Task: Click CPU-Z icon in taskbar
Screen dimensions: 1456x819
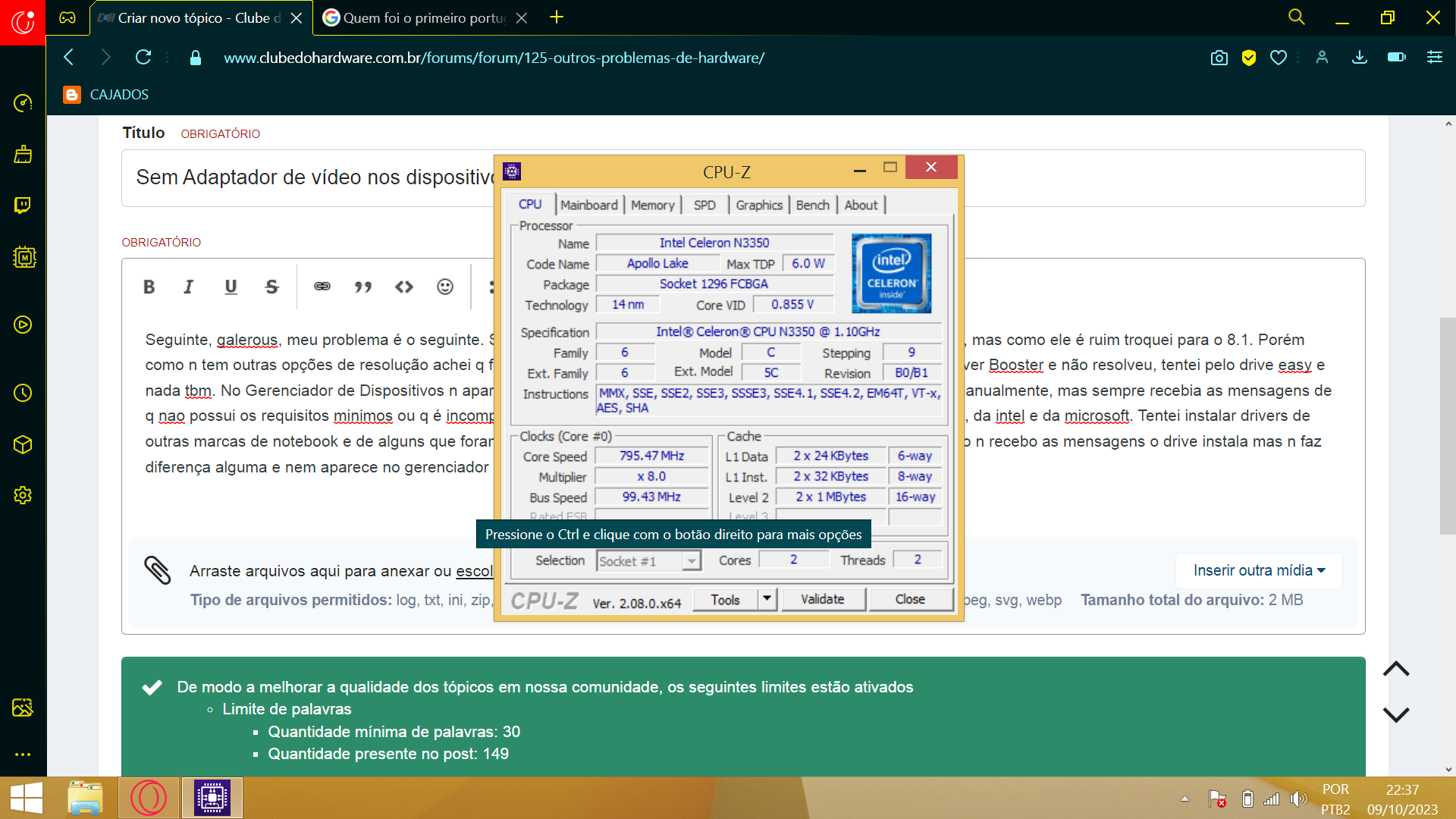Action: pos(212,798)
